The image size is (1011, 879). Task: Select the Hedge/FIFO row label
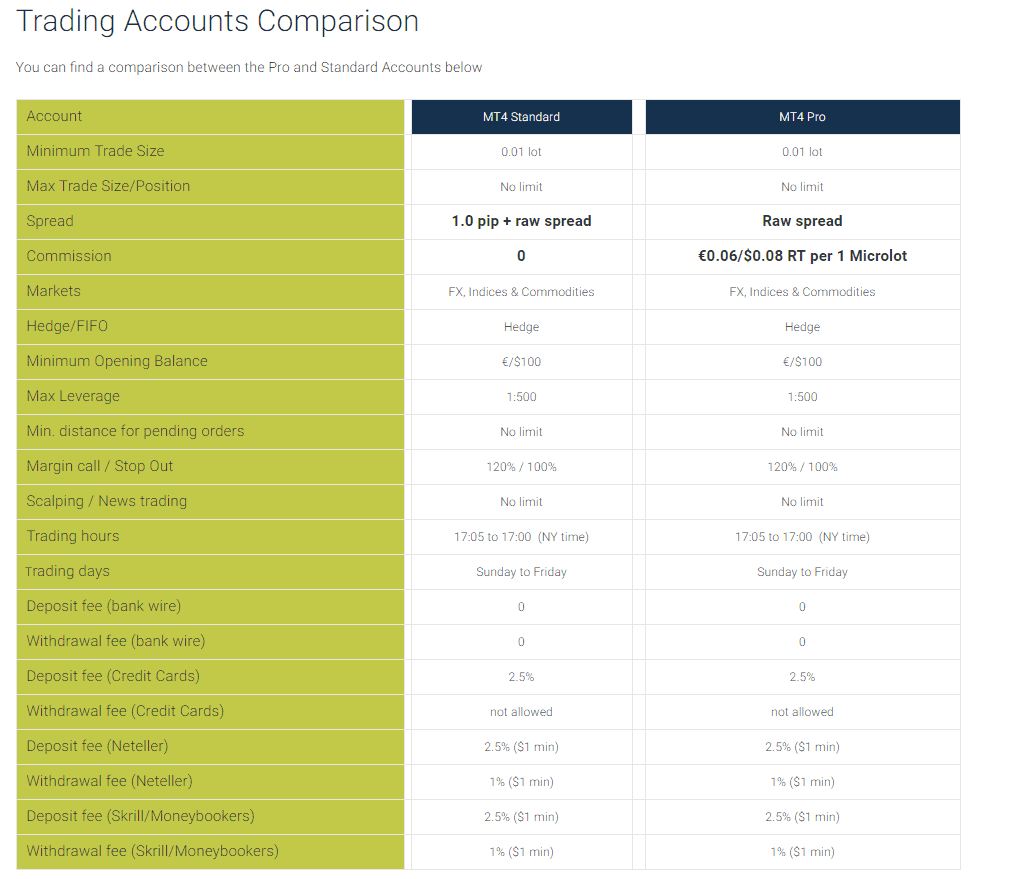pos(68,326)
